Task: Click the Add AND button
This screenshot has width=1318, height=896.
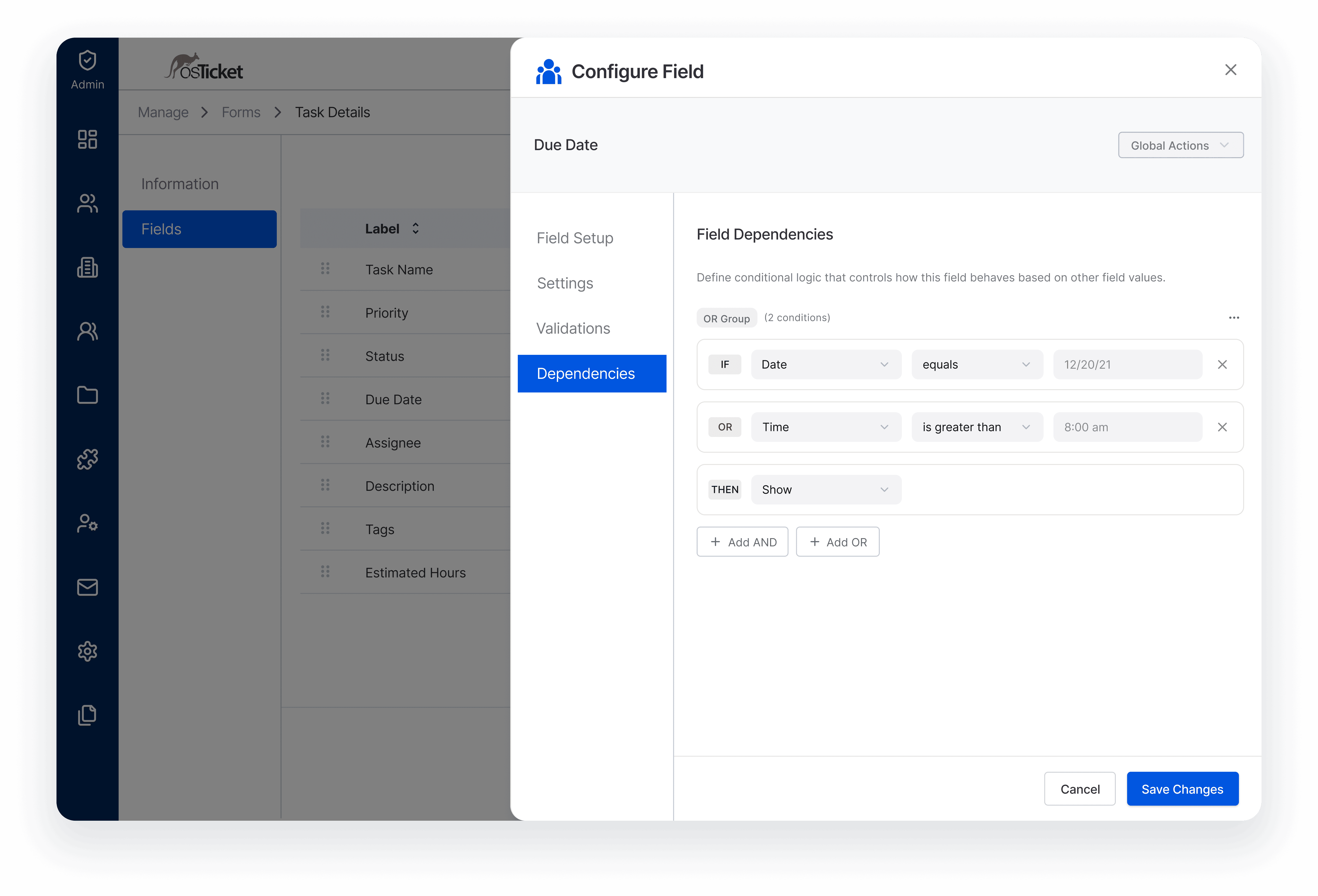Action: (742, 542)
